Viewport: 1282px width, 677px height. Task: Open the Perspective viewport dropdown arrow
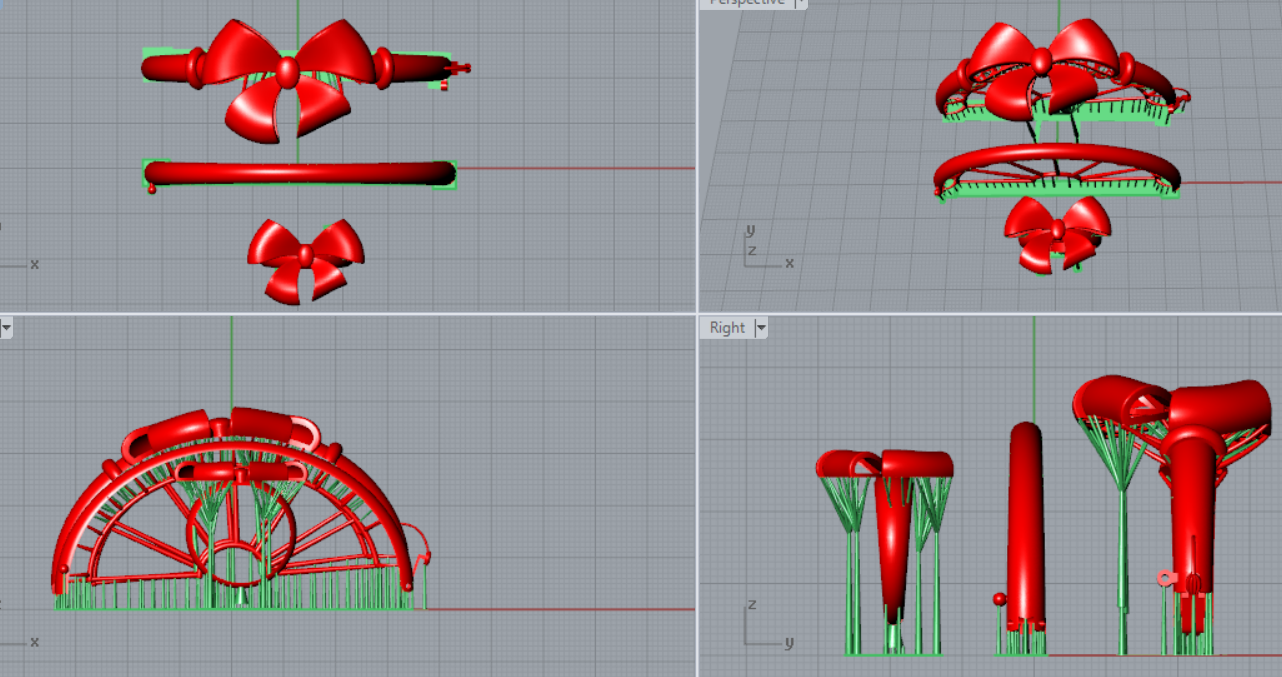[x=800, y=3]
